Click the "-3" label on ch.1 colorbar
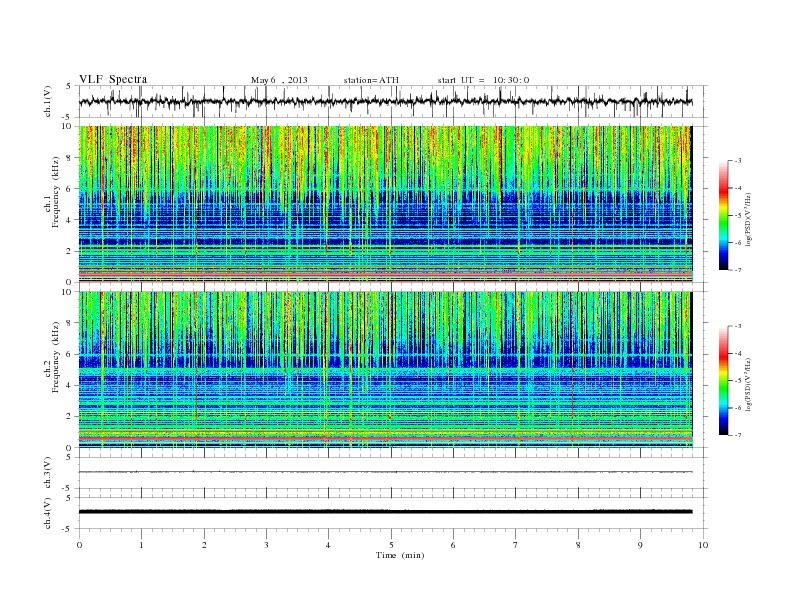This screenshot has width=792, height=612. coord(738,161)
